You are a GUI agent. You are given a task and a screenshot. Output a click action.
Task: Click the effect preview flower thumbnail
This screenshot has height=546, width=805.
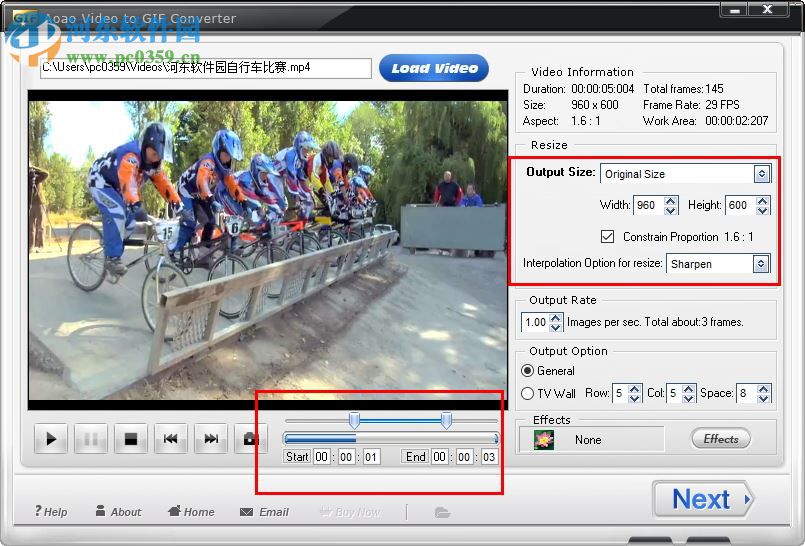pos(544,440)
